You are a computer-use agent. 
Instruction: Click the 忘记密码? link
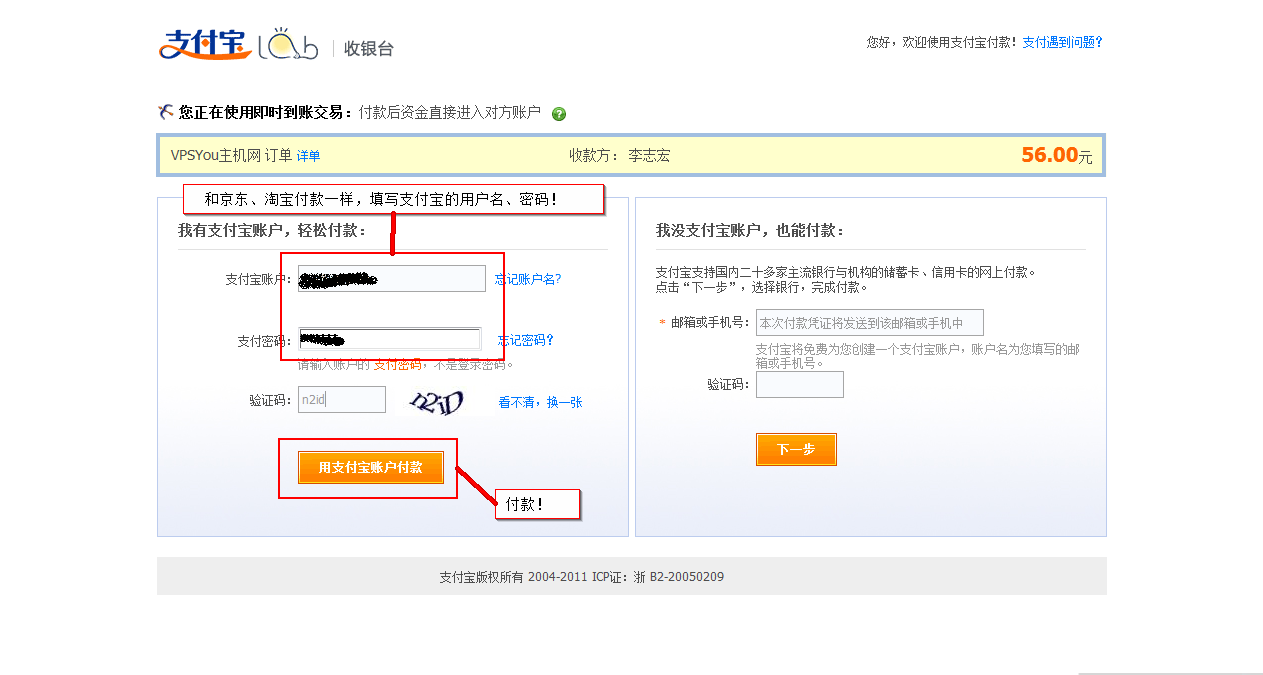(x=526, y=340)
